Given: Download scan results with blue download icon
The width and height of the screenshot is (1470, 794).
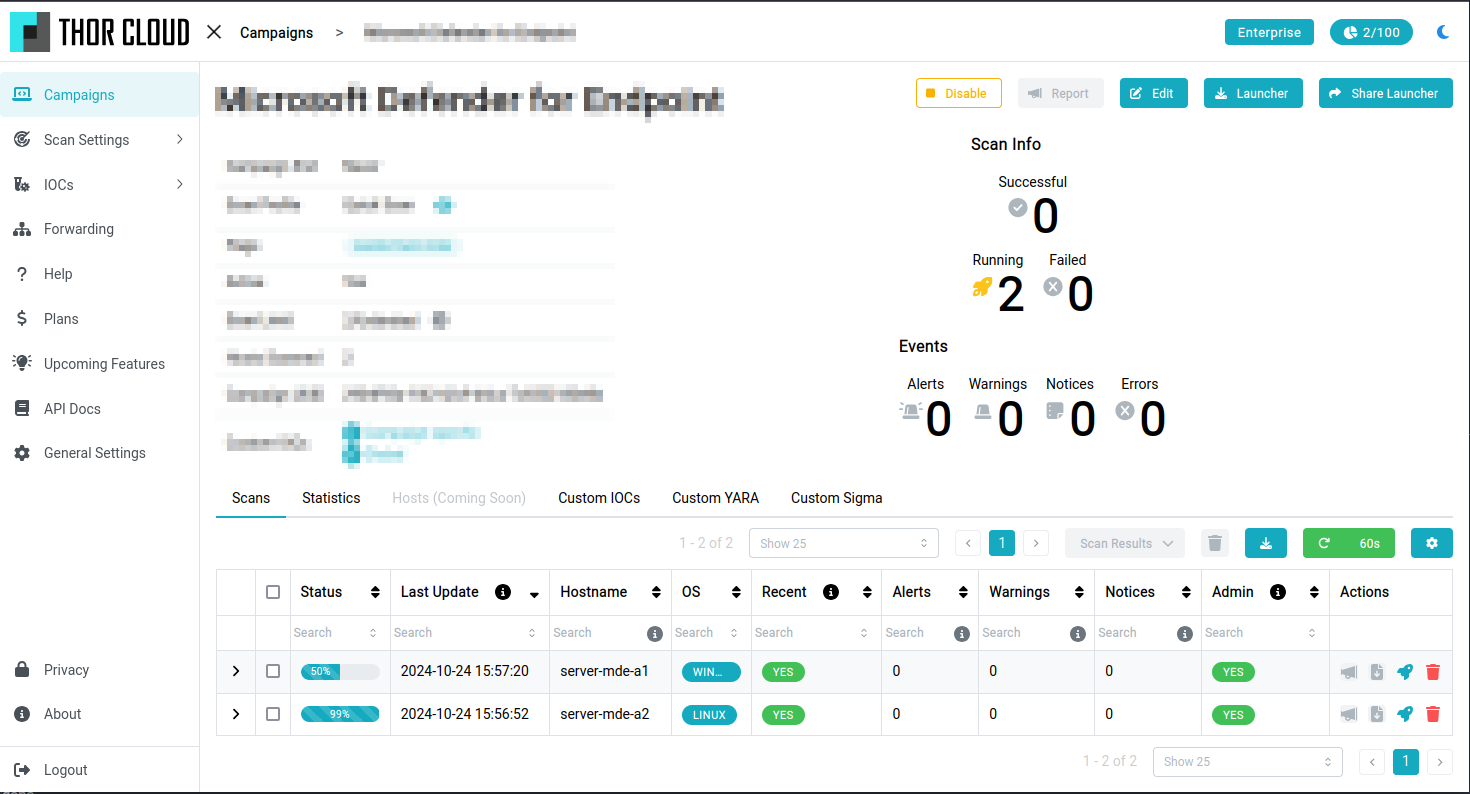Looking at the screenshot, I should point(1266,543).
